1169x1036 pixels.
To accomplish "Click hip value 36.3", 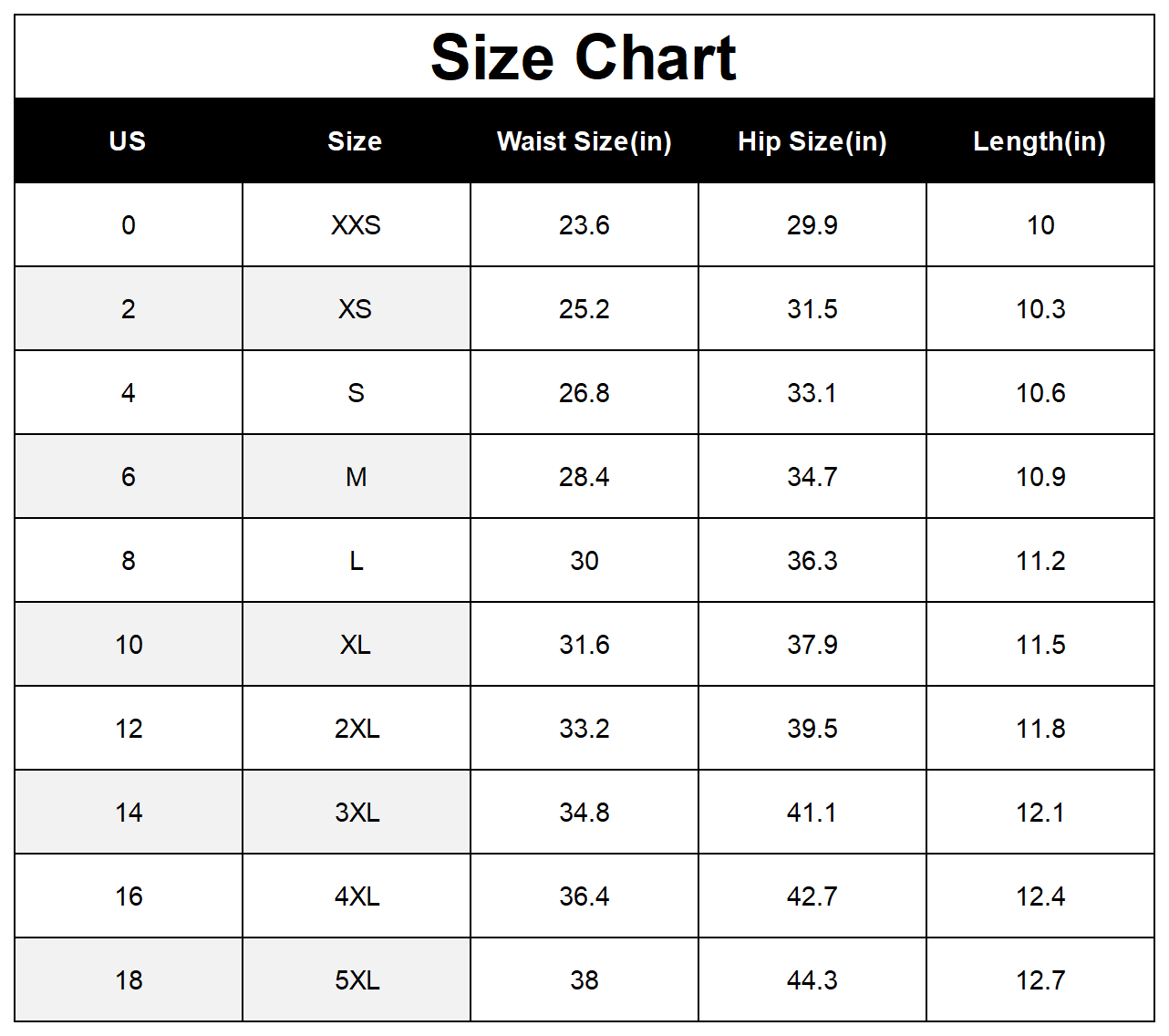I will 812,561.
